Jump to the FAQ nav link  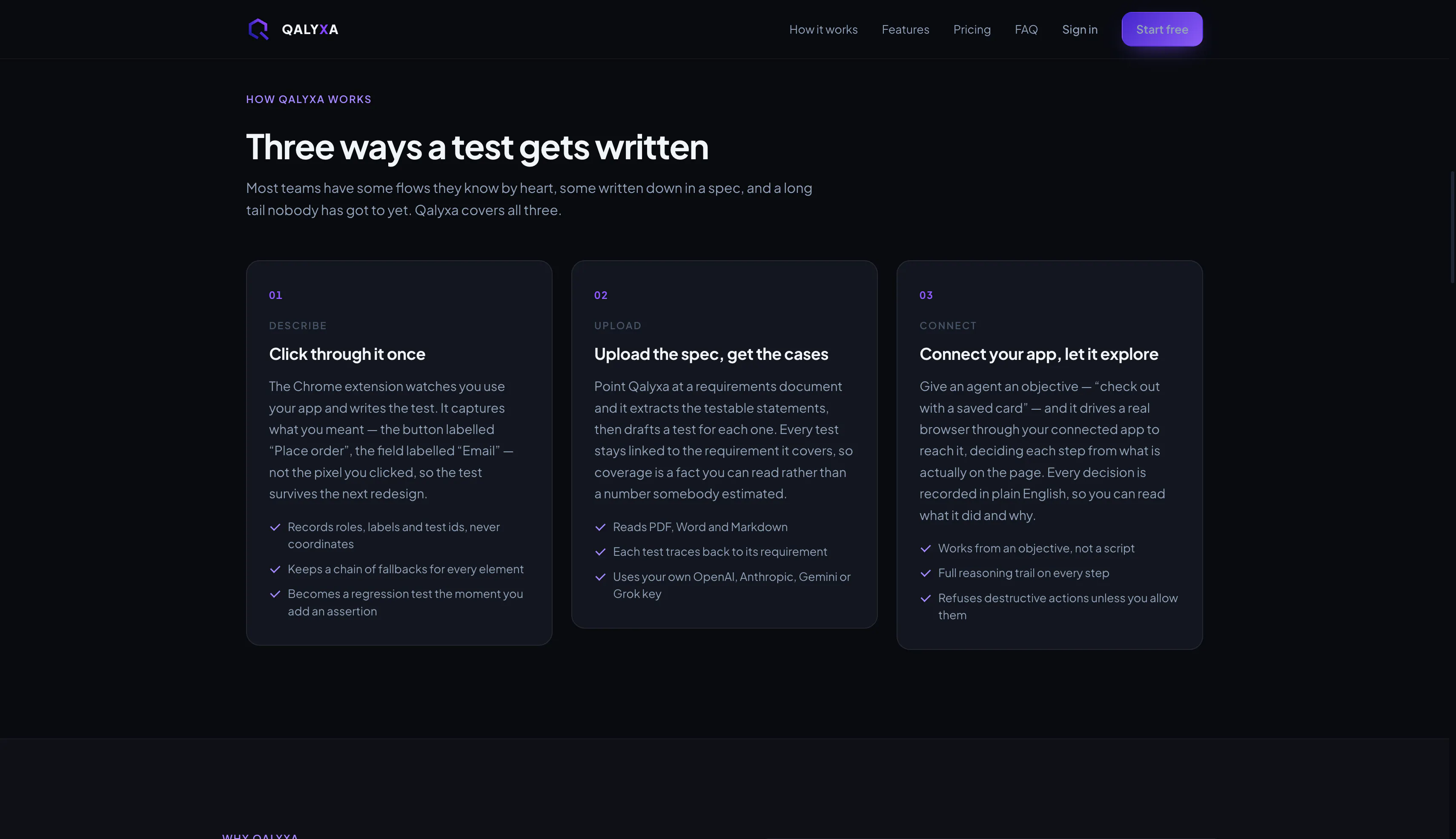tap(1026, 29)
